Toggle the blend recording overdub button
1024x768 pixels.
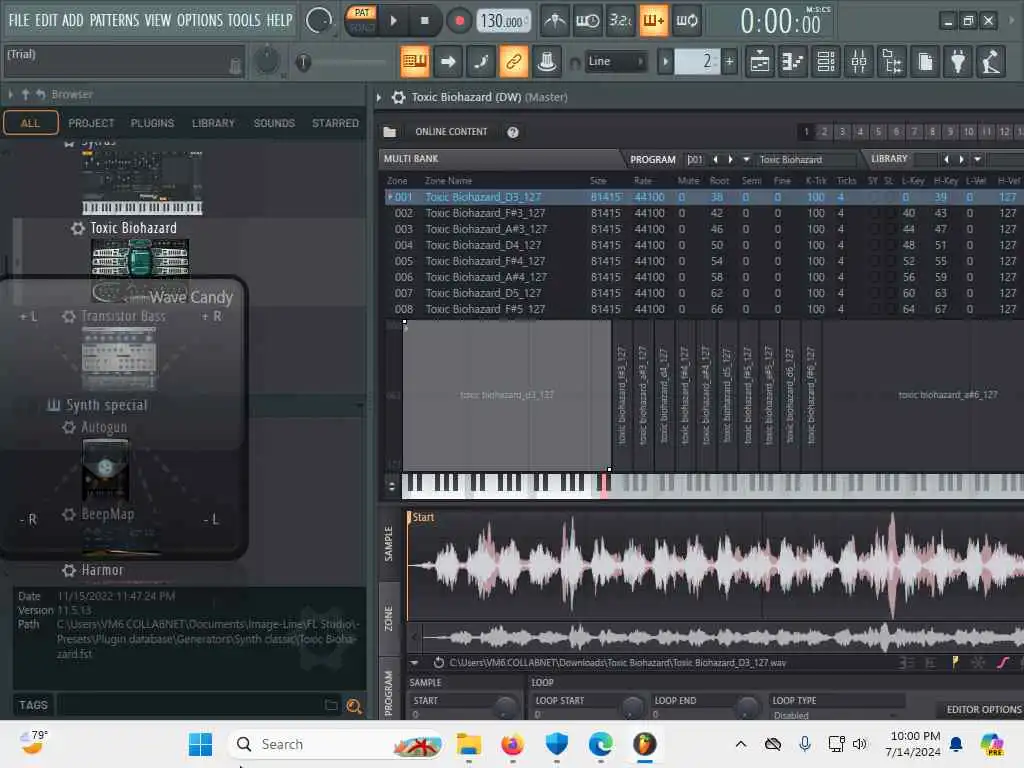[x=652, y=21]
